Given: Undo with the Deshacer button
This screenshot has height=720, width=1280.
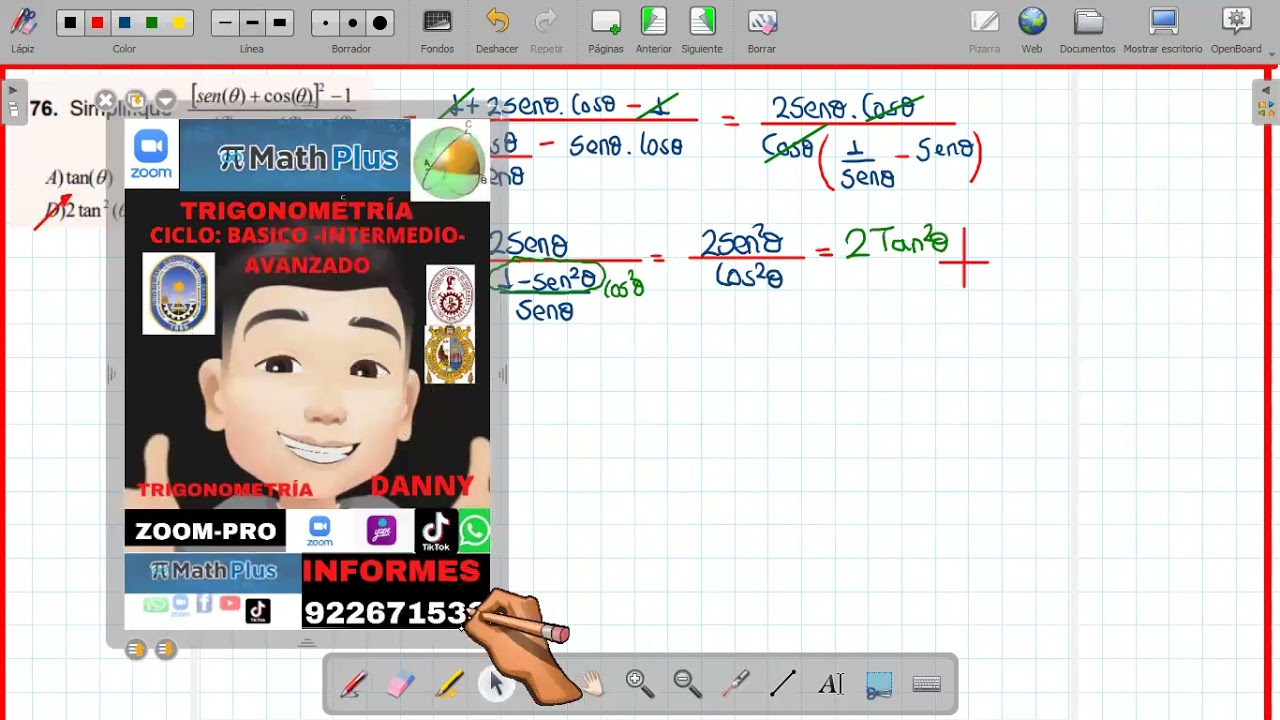Looking at the screenshot, I should 497,30.
